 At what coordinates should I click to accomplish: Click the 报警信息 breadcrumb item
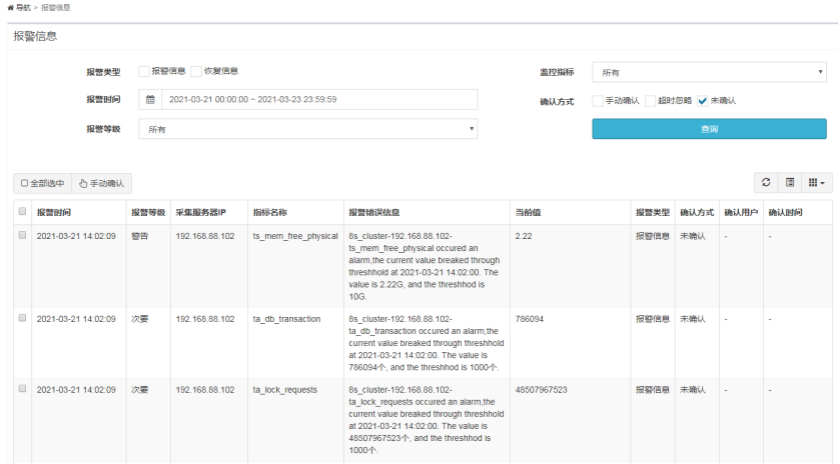coord(56,8)
